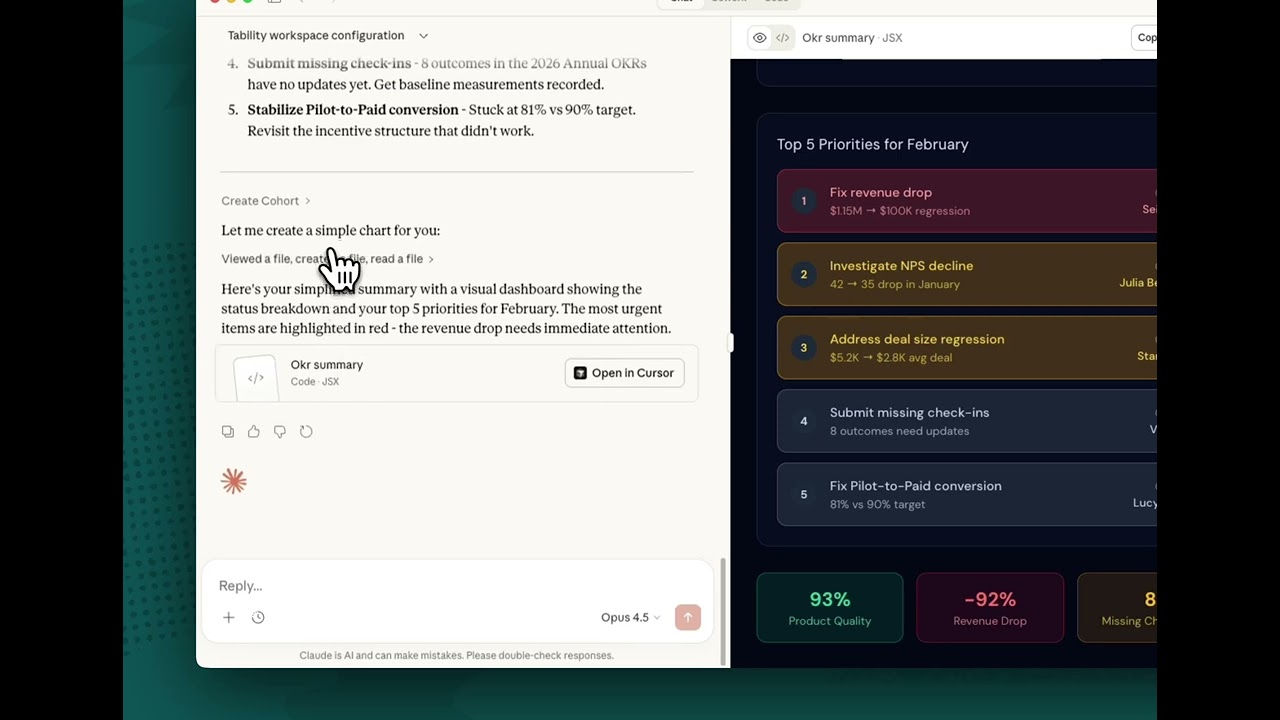The height and width of the screenshot is (720, 1280).
Task: Click number 1 badge on revenue card
Action: click(x=803, y=201)
